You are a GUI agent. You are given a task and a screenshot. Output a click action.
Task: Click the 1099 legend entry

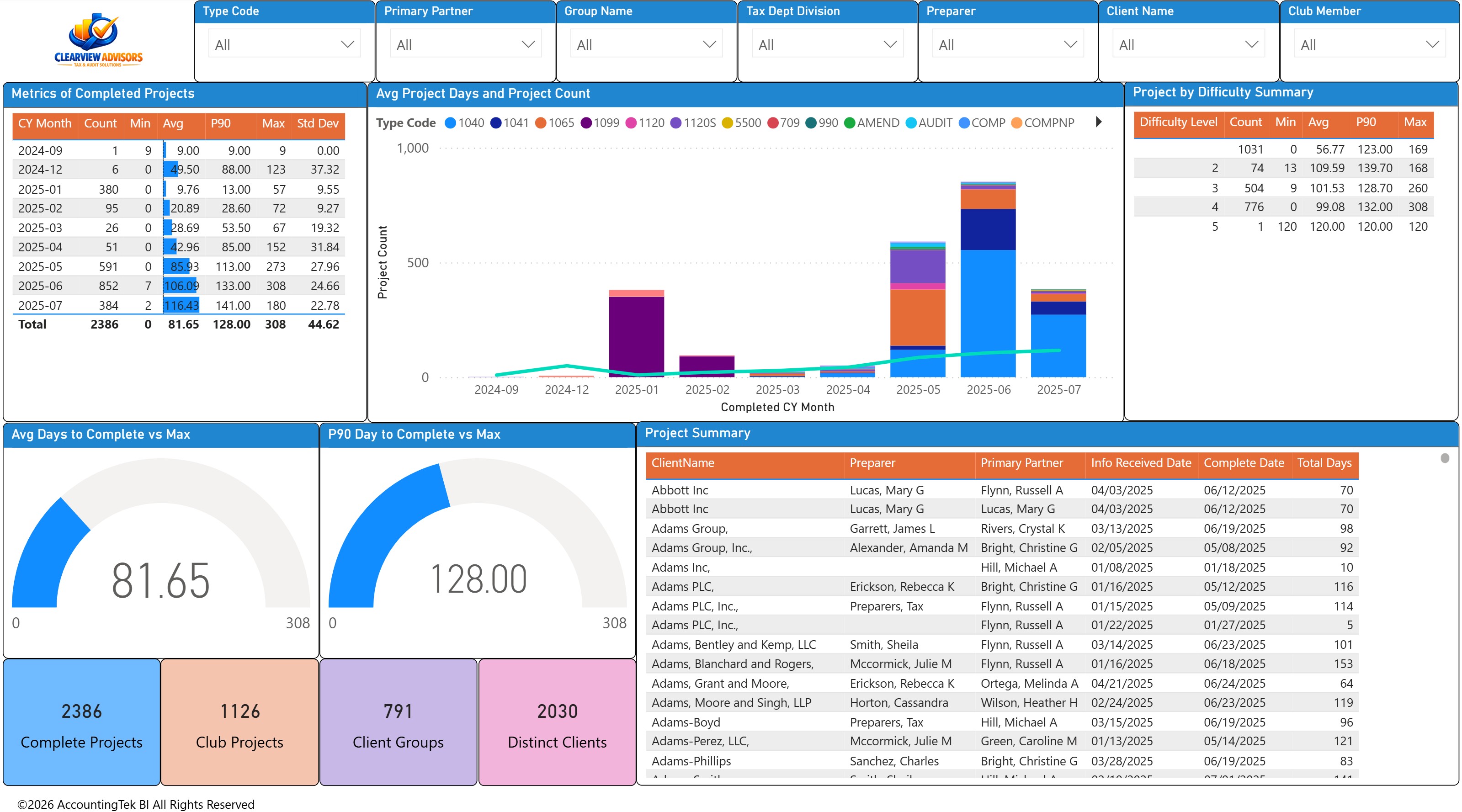(x=600, y=123)
